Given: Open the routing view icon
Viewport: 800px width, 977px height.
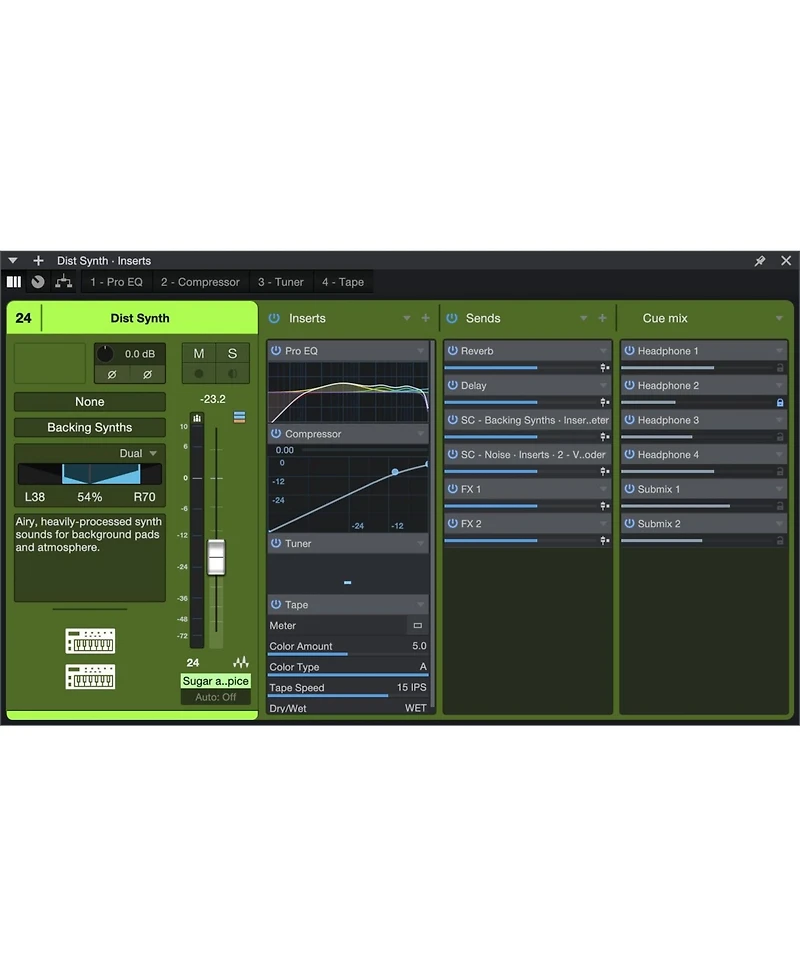Looking at the screenshot, I should pos(63,282).
